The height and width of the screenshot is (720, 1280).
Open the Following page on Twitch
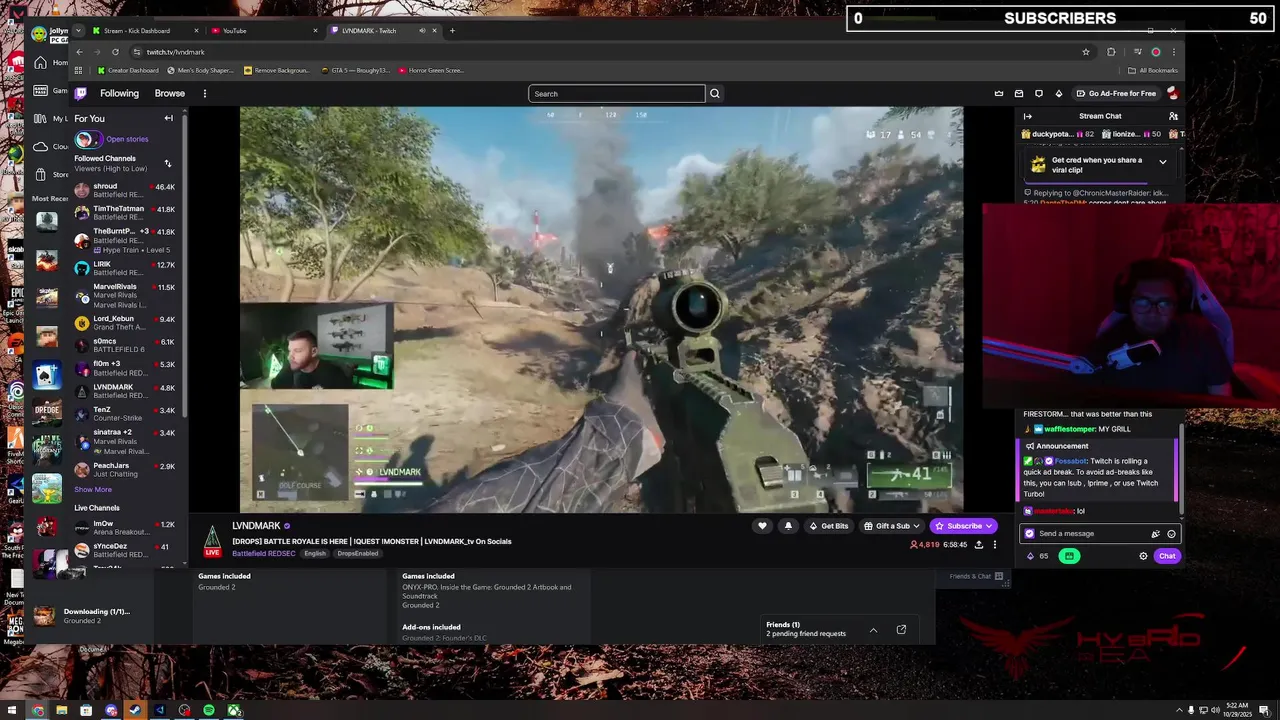119,93
